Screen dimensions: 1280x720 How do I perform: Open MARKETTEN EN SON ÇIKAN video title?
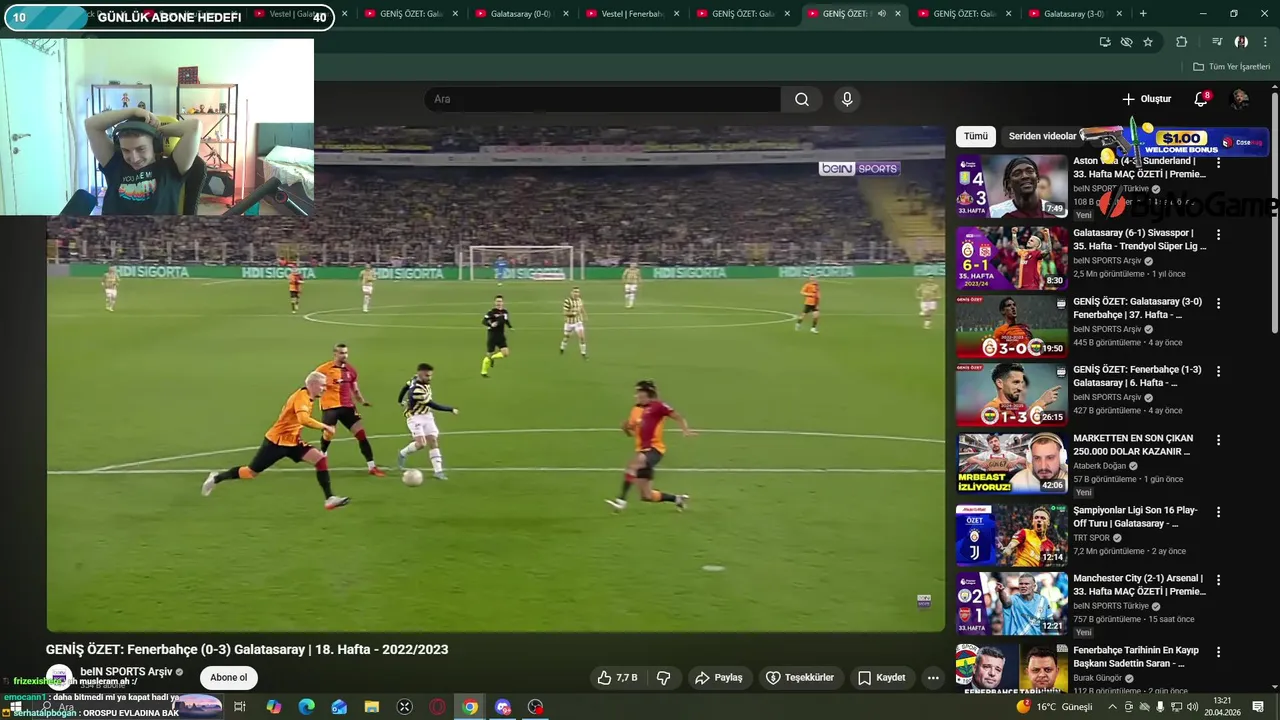1133,445
